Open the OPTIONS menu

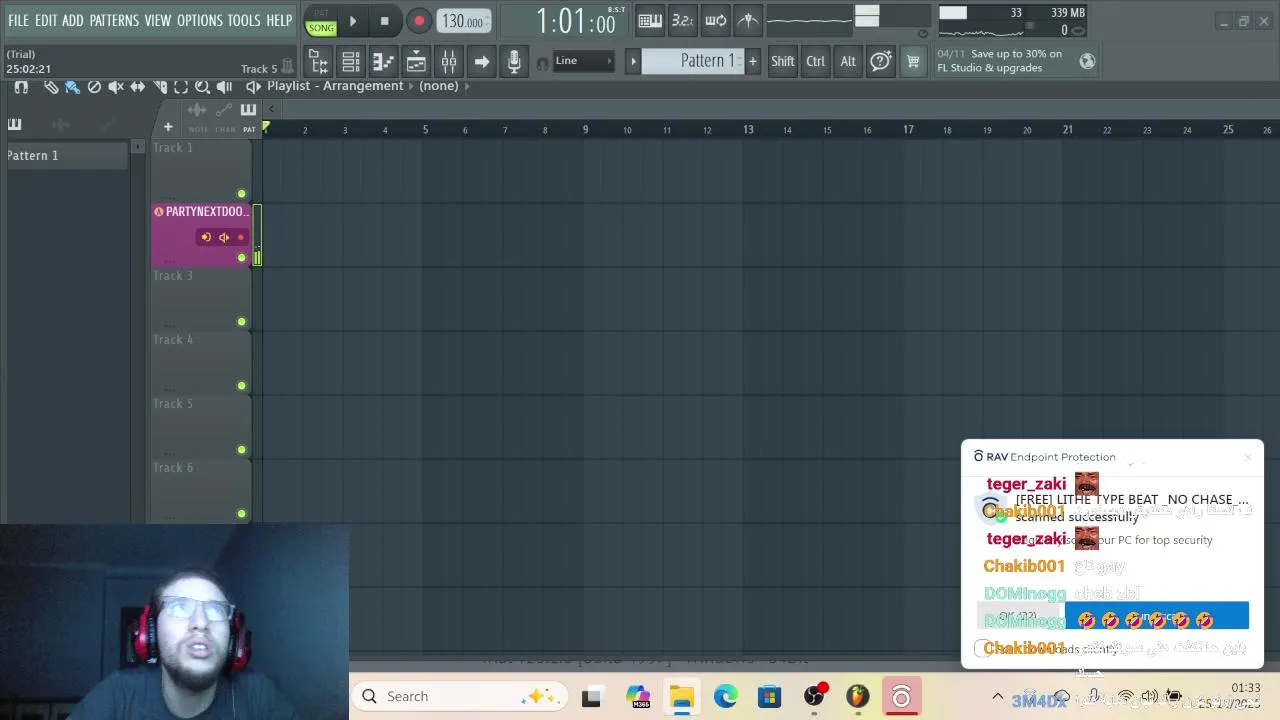click(x=200, y=20)
